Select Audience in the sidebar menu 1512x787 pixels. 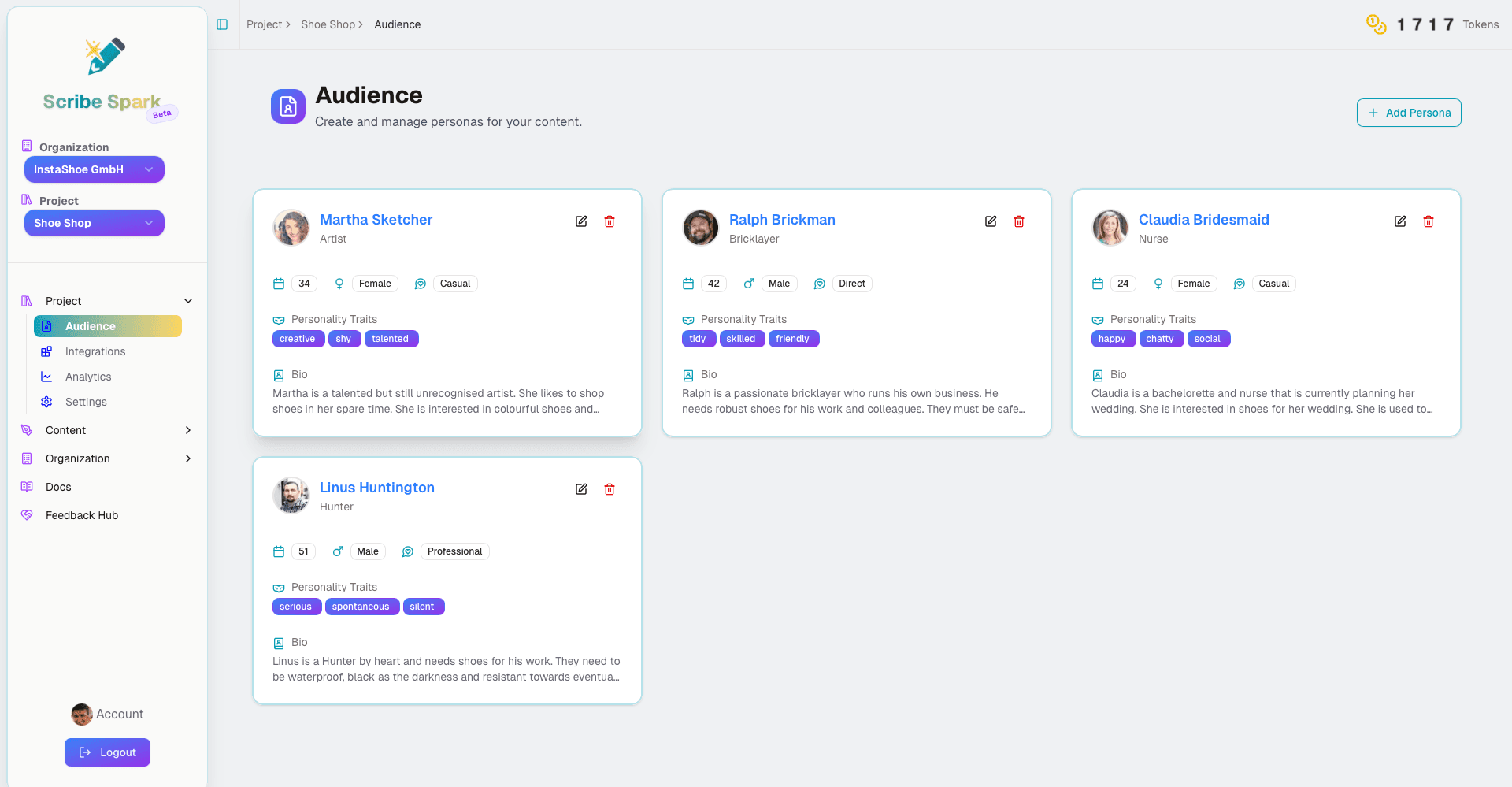[89, 326]
